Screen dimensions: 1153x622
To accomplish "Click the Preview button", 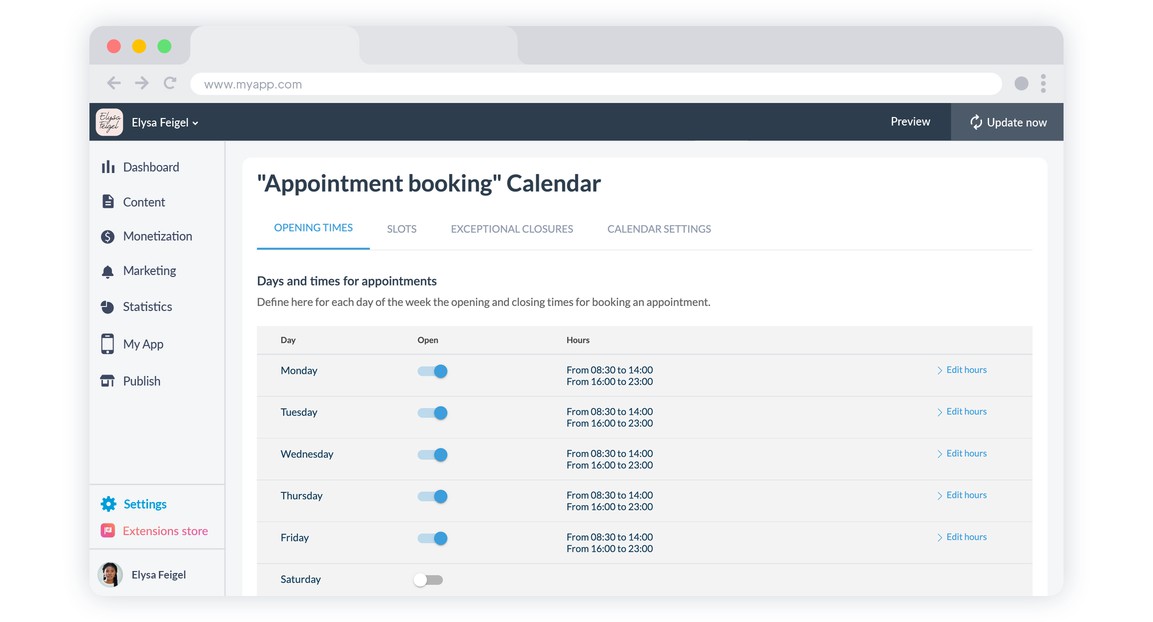I will click(910, 122).
